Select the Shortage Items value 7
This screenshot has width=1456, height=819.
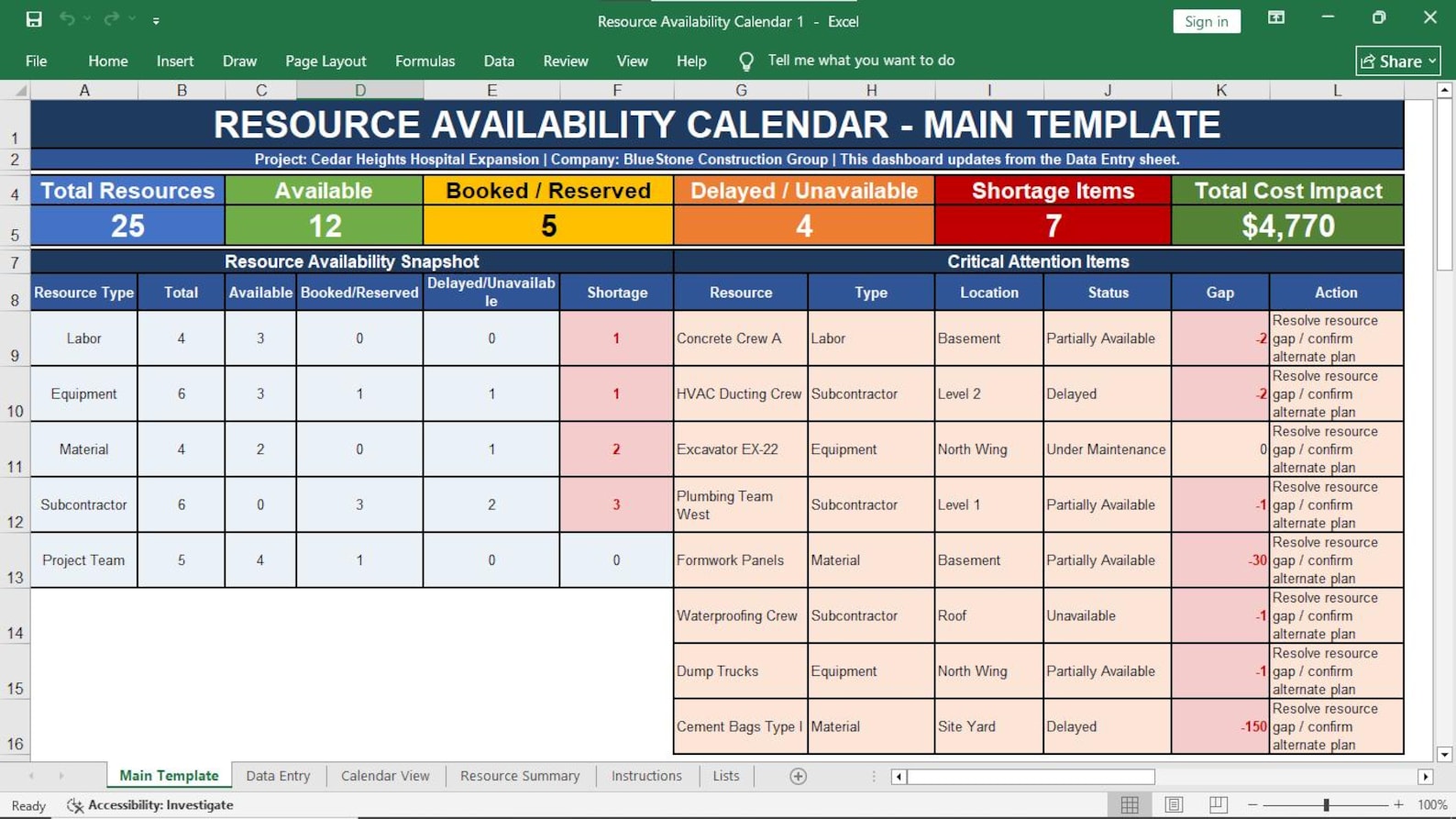1053,226
